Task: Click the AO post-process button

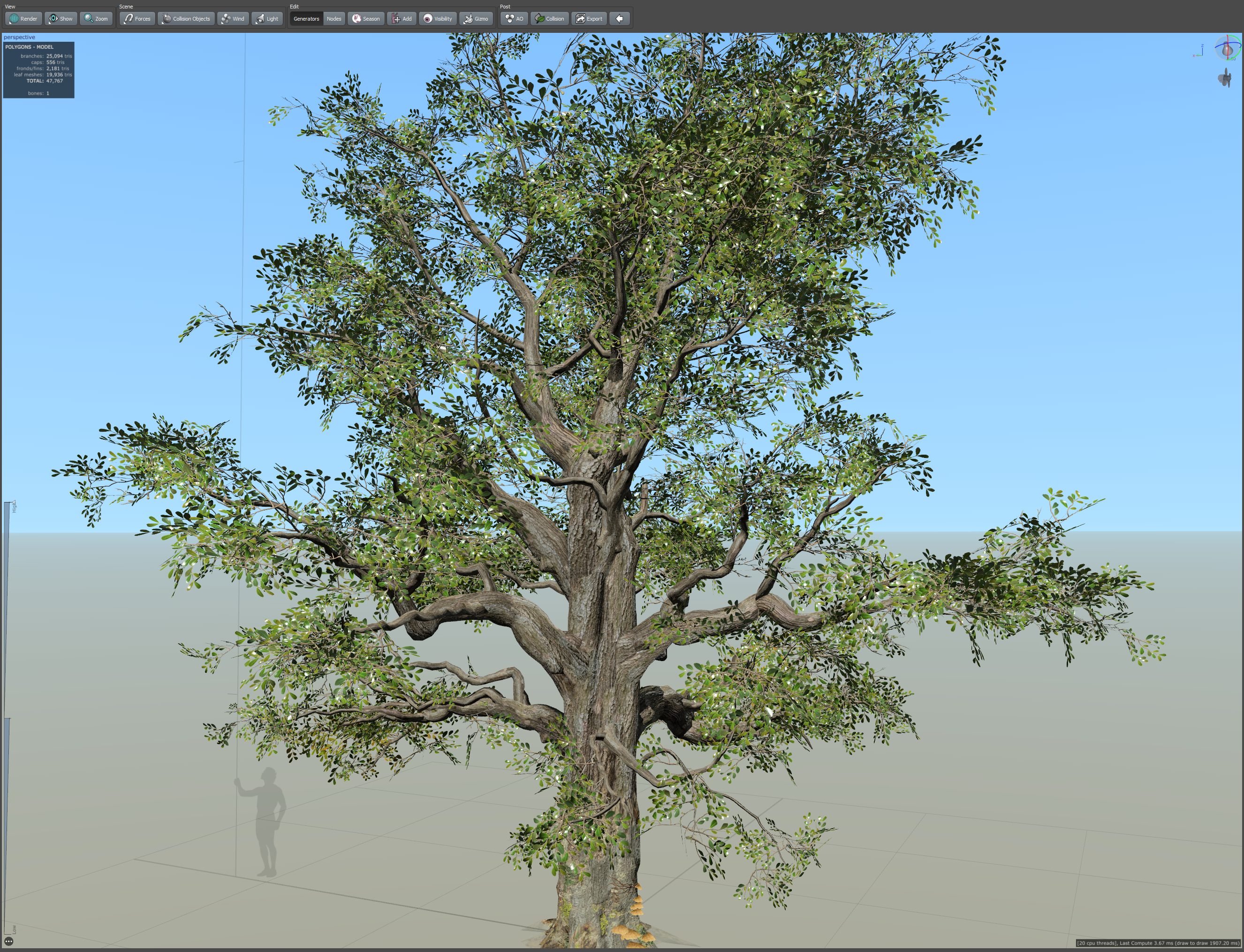Action: 514,19
